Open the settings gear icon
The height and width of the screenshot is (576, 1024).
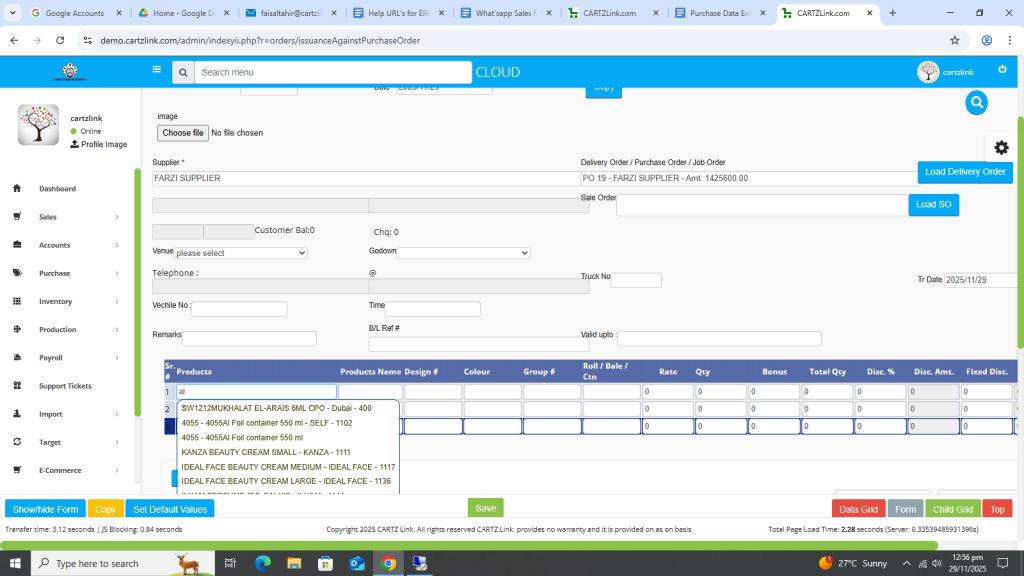1001,147
